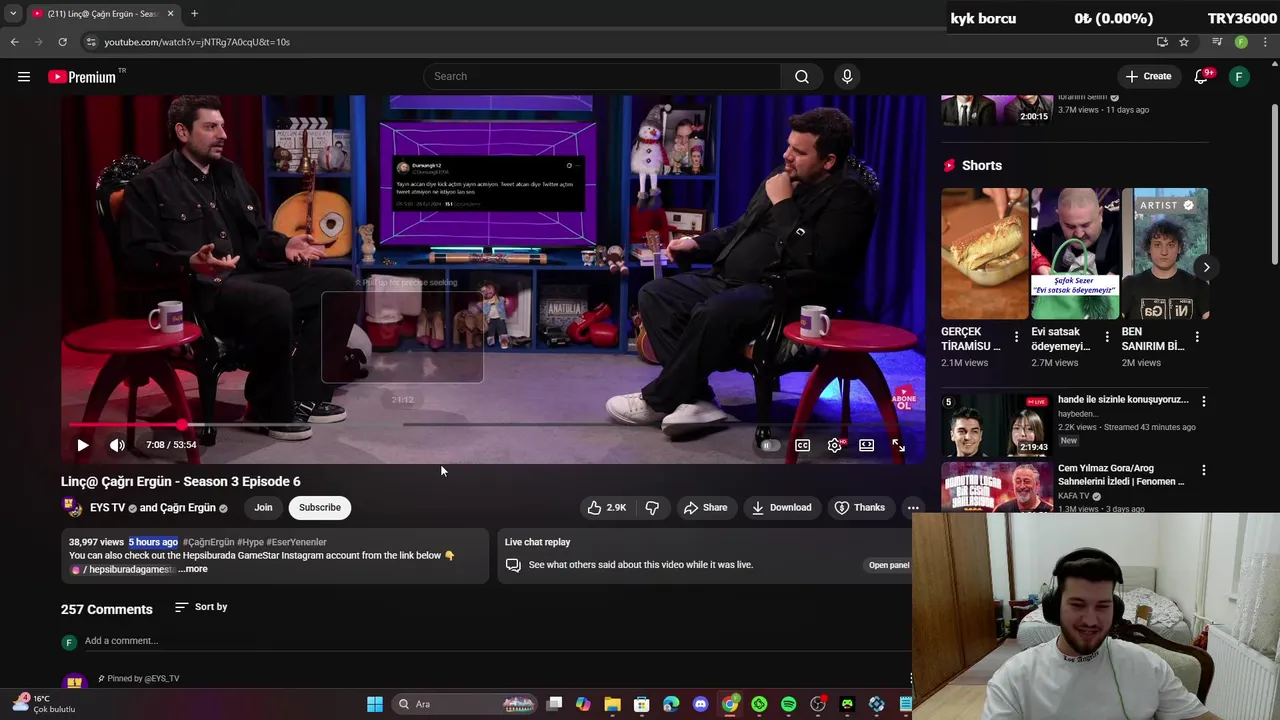
Task: Open Chrome three-dot menu
Action: click(1265, 42)
